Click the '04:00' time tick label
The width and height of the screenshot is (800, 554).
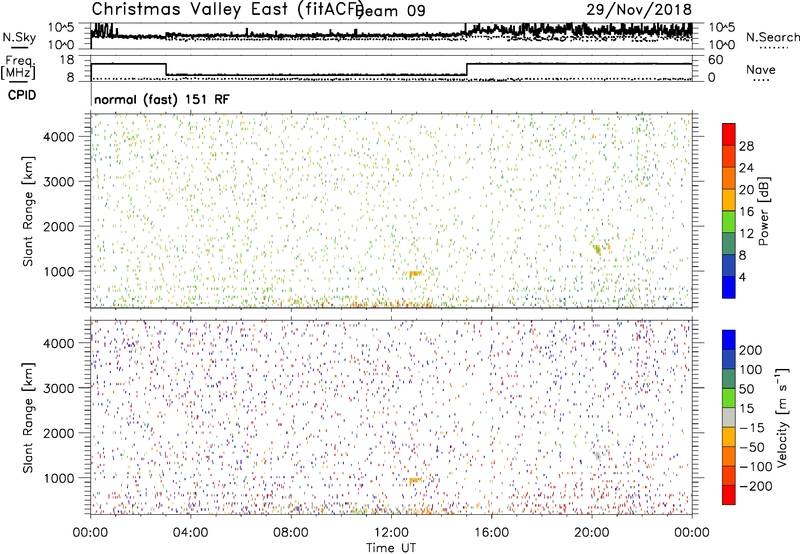click(x=190, y=533)
